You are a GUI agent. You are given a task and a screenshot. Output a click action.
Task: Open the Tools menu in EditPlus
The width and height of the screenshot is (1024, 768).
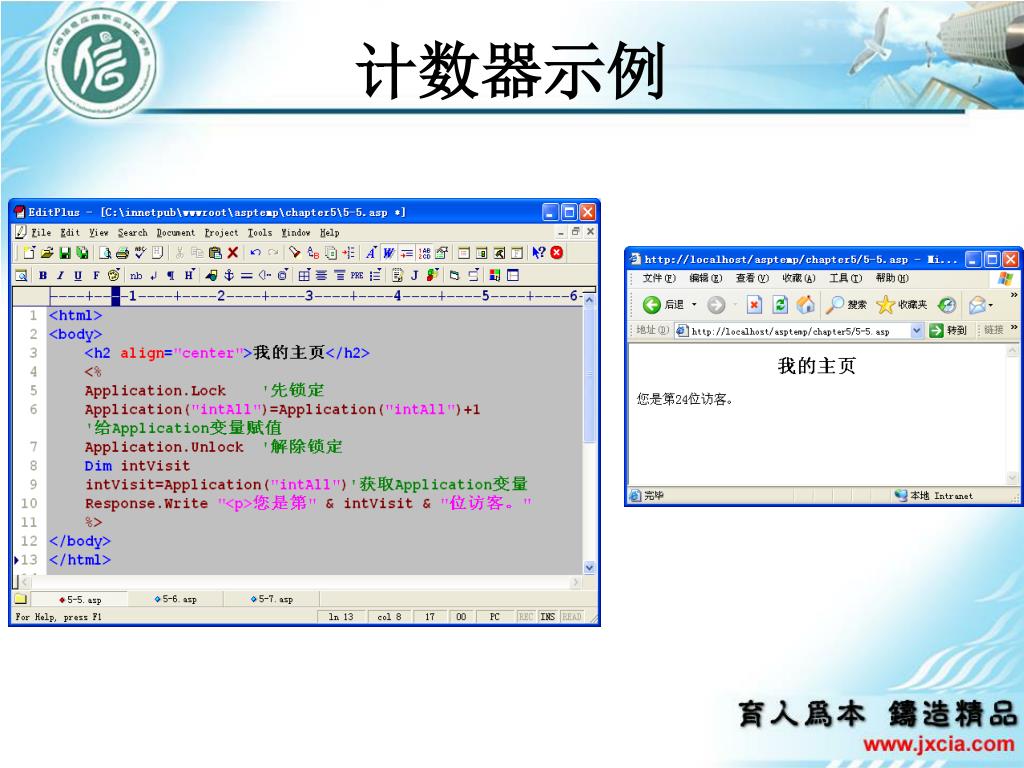click(260, 232)
